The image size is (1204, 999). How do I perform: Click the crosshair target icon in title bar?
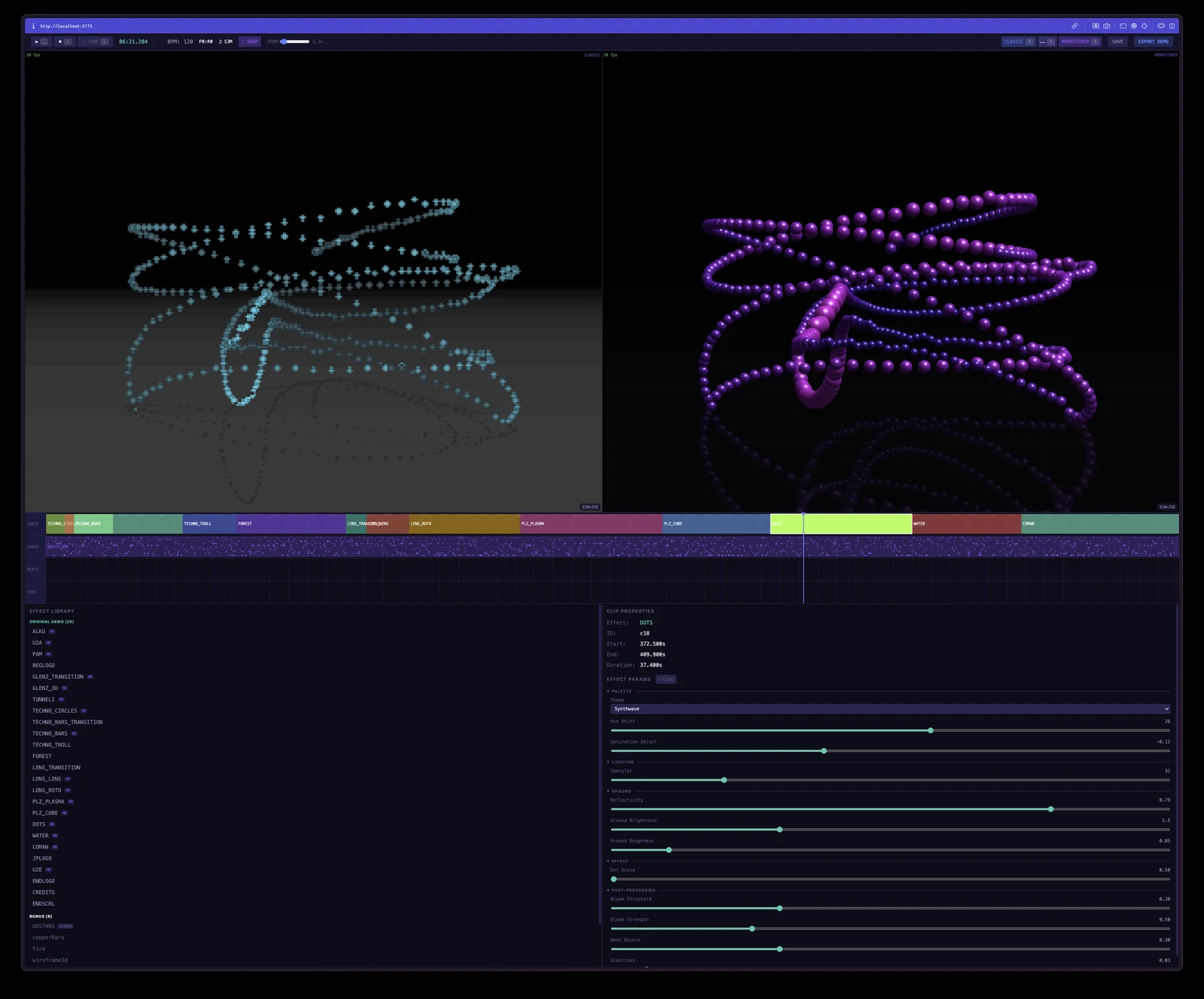tap(1145, 26)
